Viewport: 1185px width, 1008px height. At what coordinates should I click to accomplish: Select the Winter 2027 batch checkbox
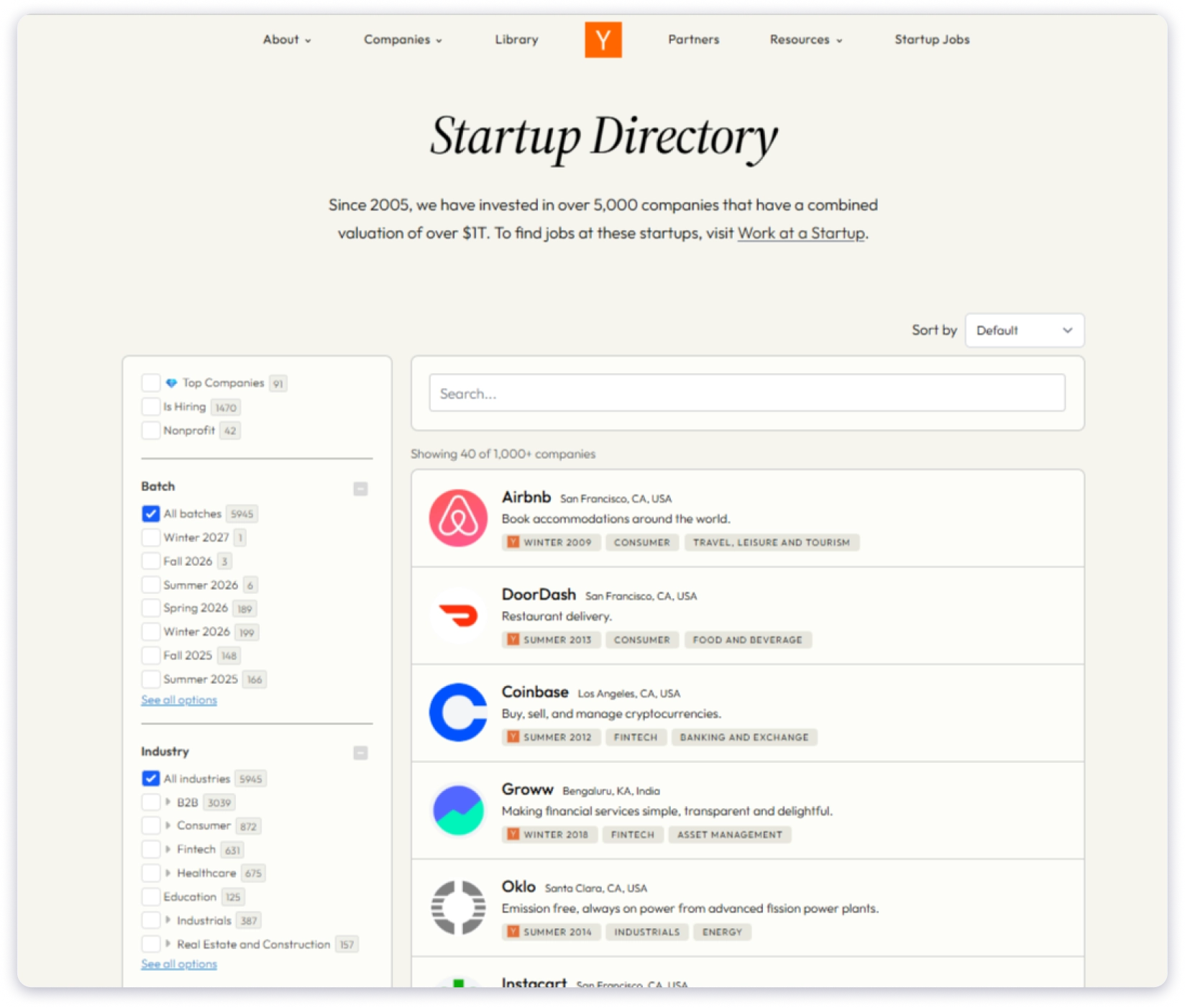pos(151,537)
